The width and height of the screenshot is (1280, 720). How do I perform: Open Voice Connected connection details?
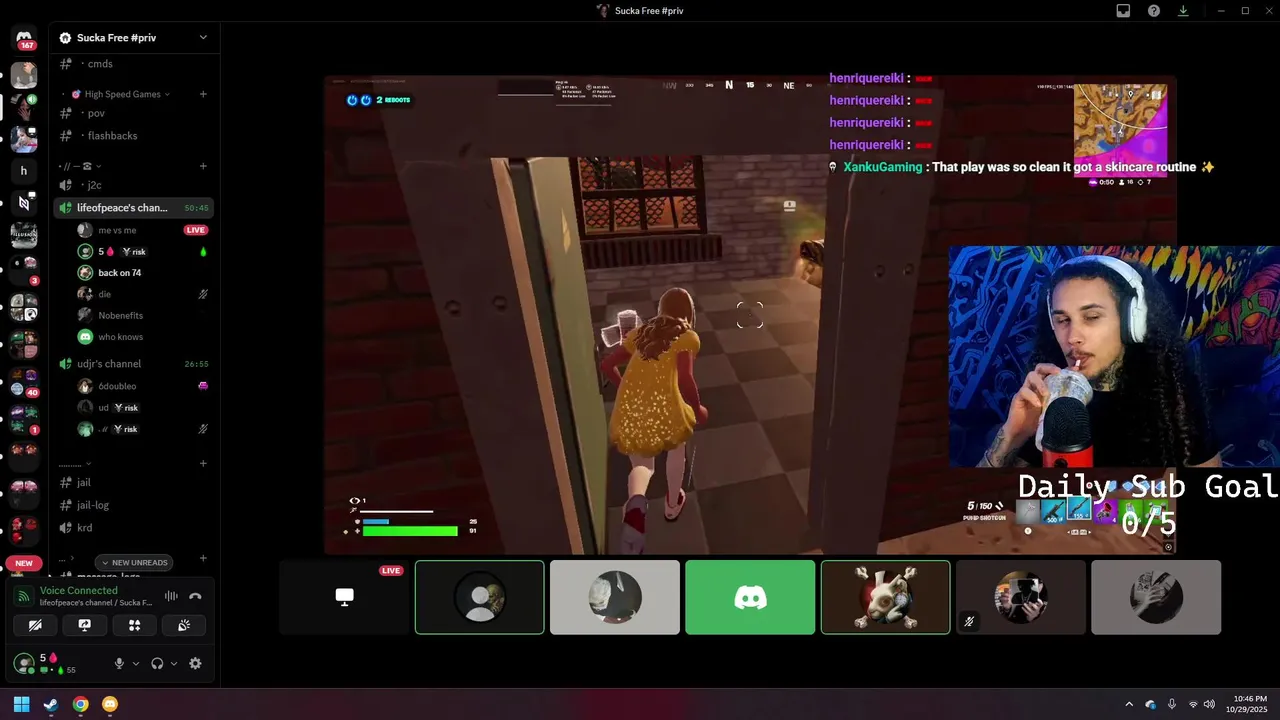click(79, 591)
